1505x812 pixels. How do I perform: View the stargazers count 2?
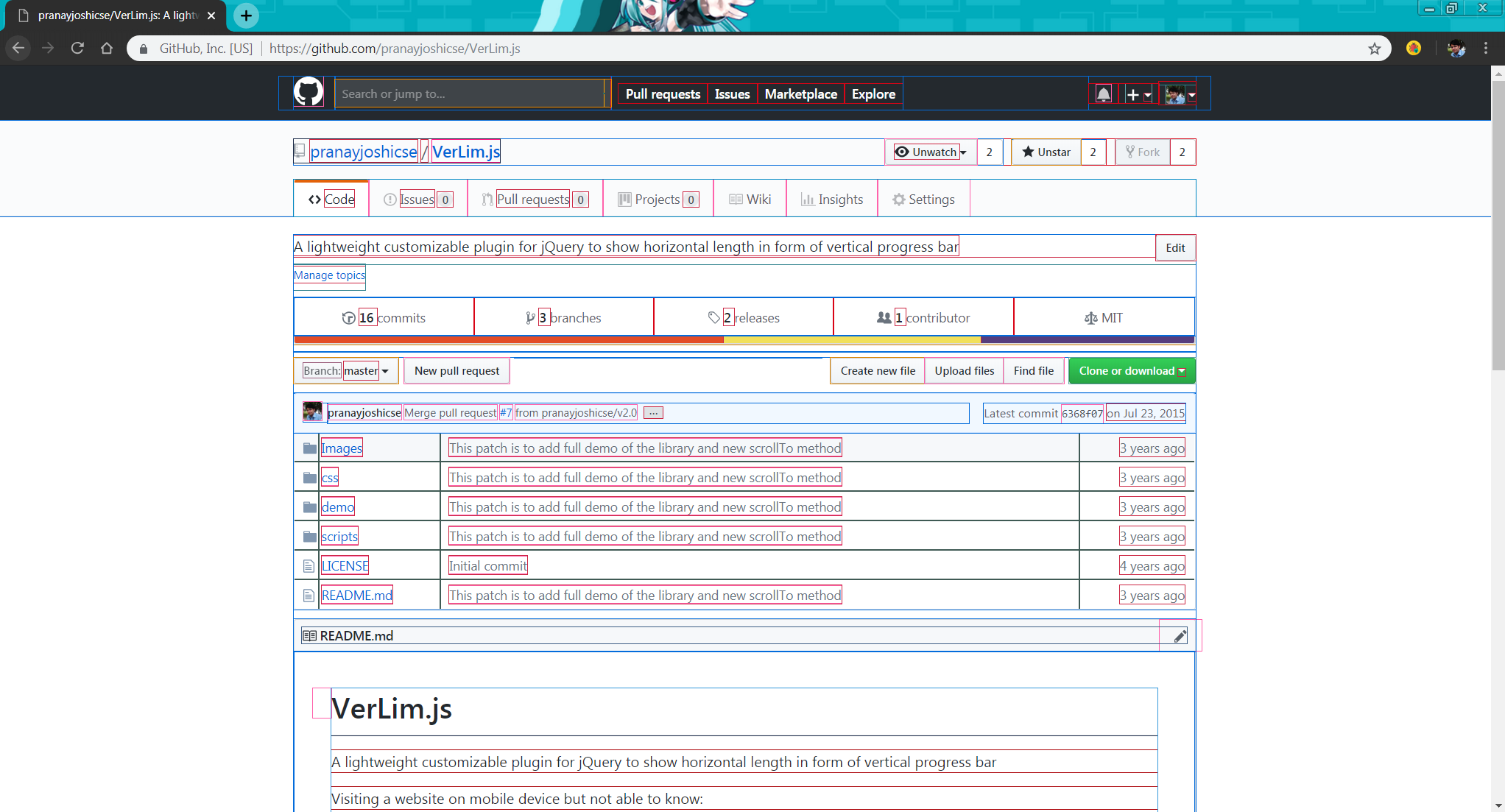tap(1093, 152)
